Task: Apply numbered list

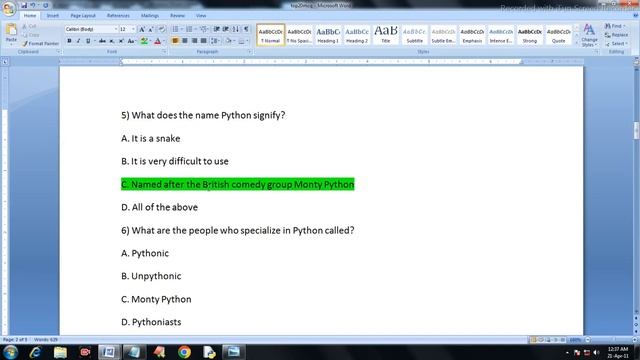Action: pos(189,29)
